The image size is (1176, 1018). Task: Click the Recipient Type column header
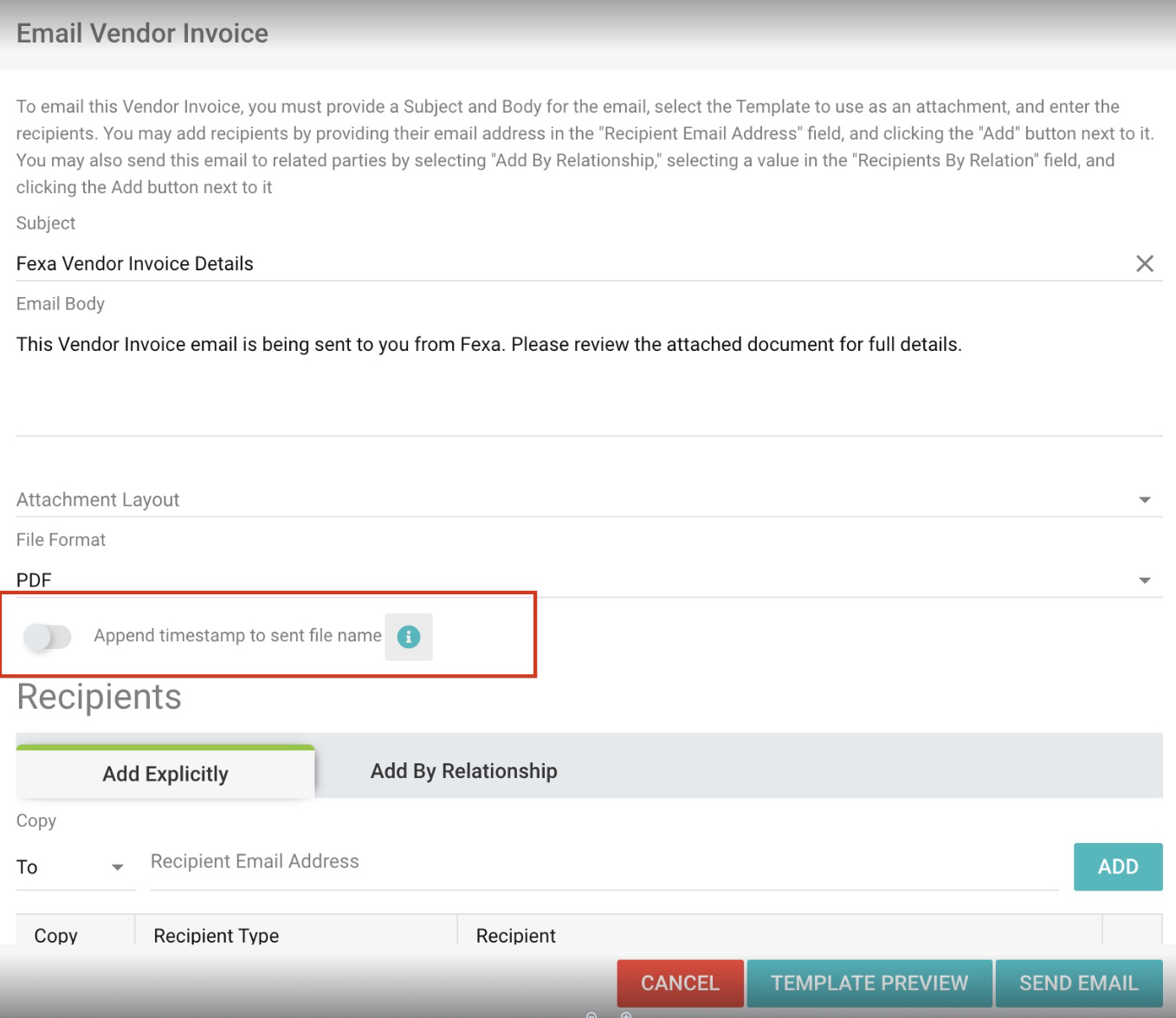coord(216,935)
